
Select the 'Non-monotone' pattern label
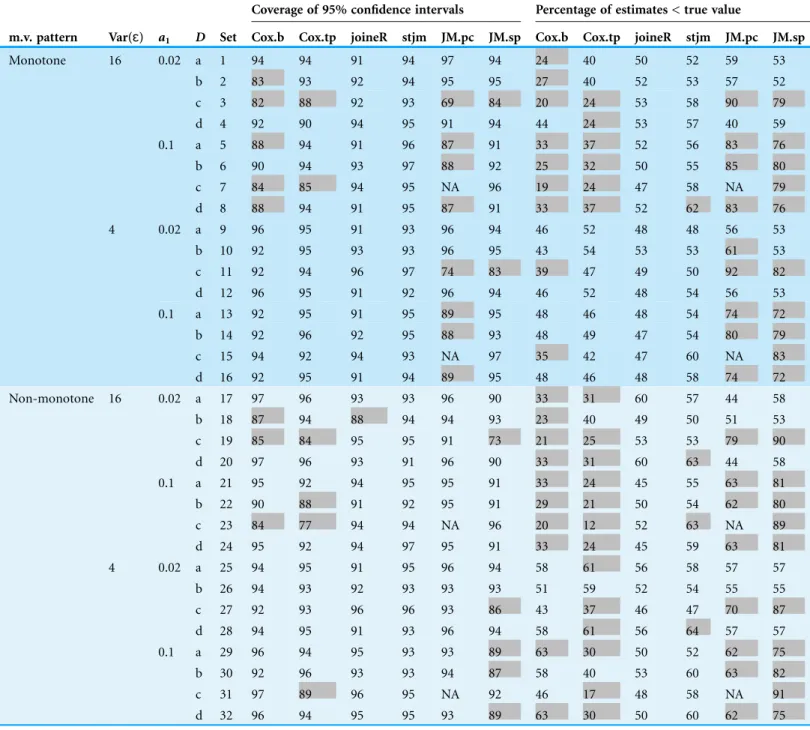click(51, 399)
